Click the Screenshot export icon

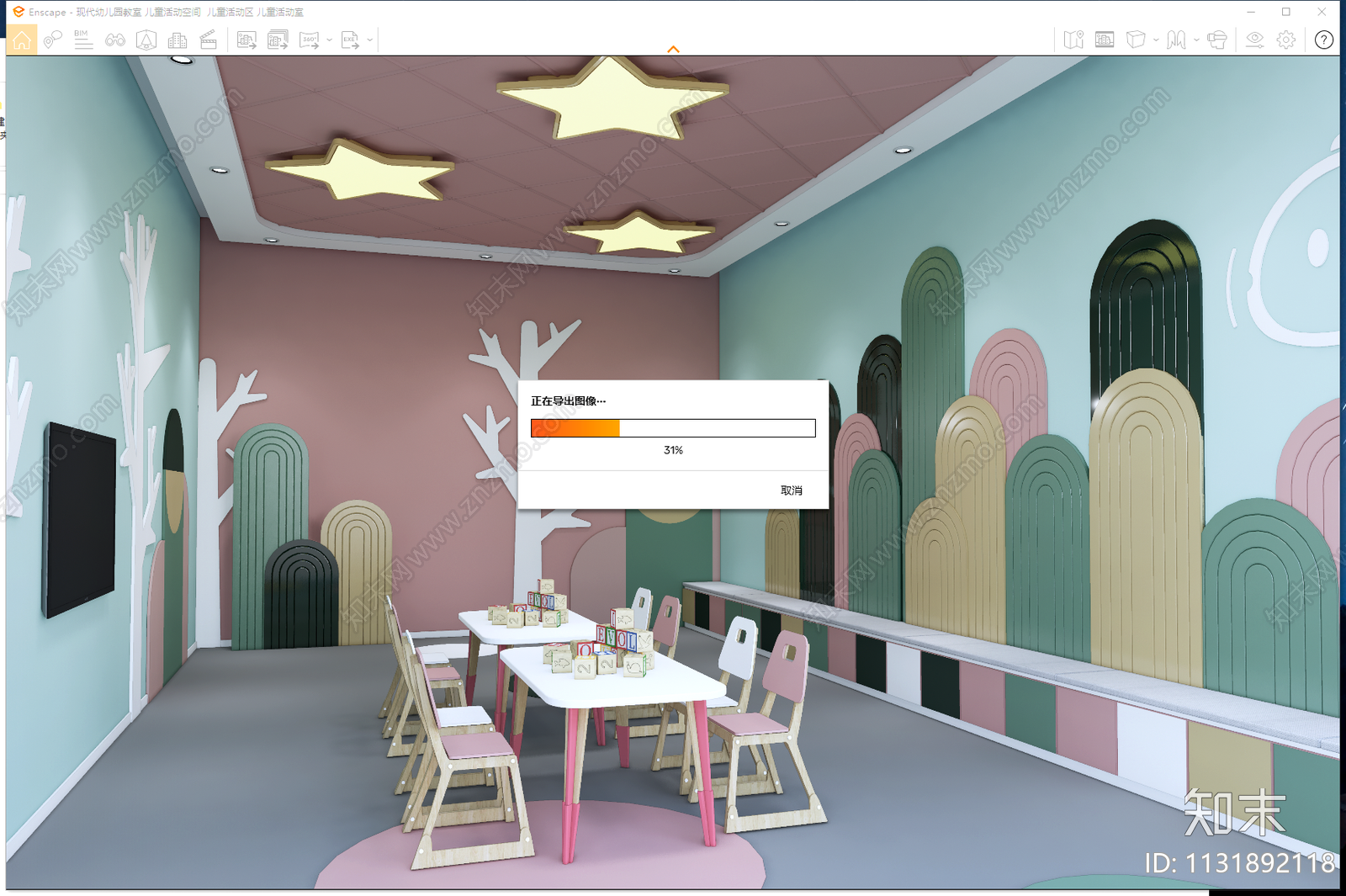pos(246,40)
